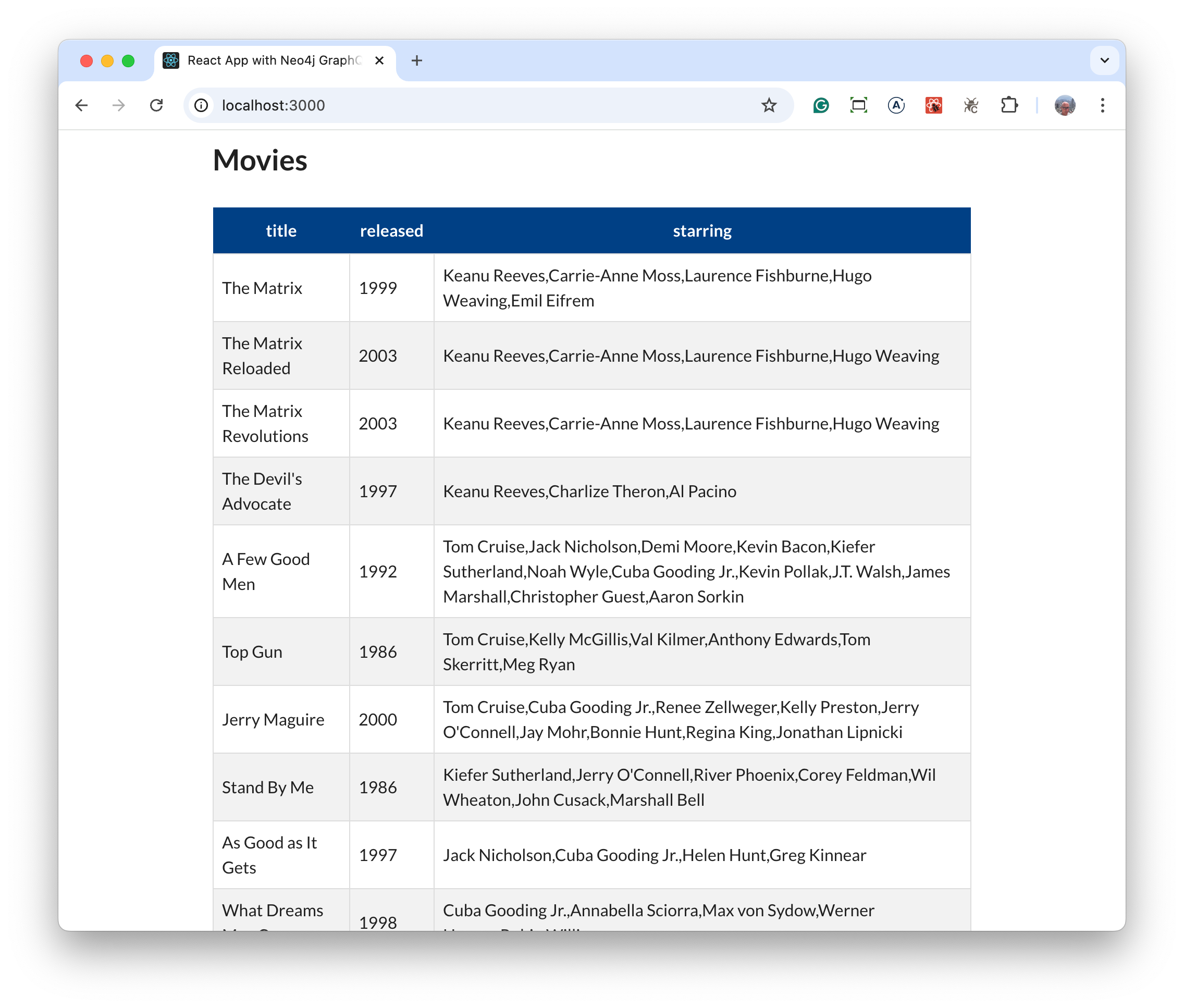Click the cast cell listing Aaron Sorkin
This screenshot has width=1184, height=1008.
[702, 571]
